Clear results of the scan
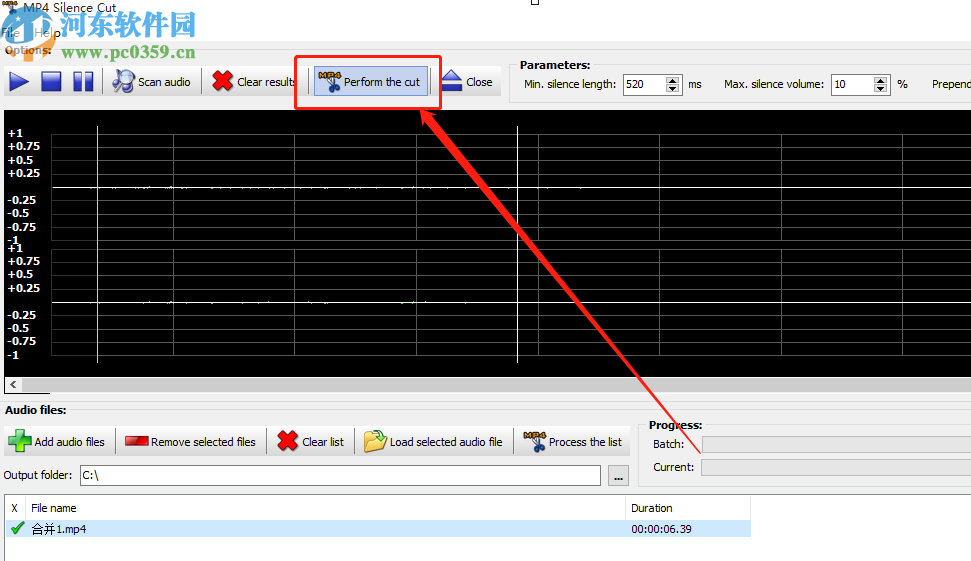971x561 pixels. click(x=254, y=82)
